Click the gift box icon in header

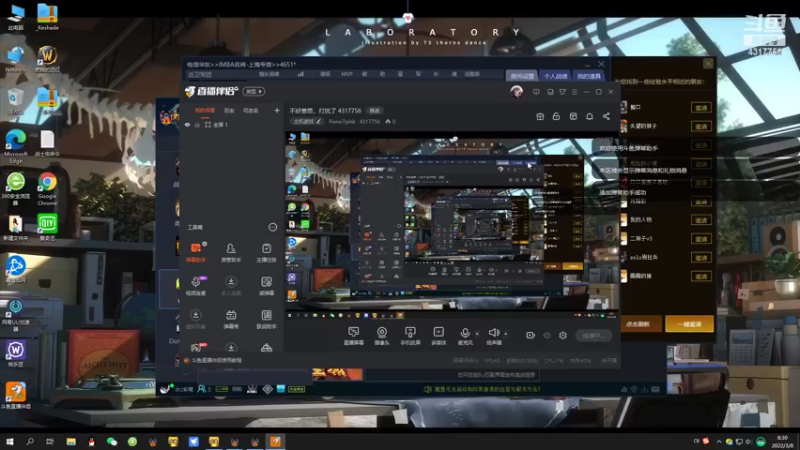[x=540, y=116]
